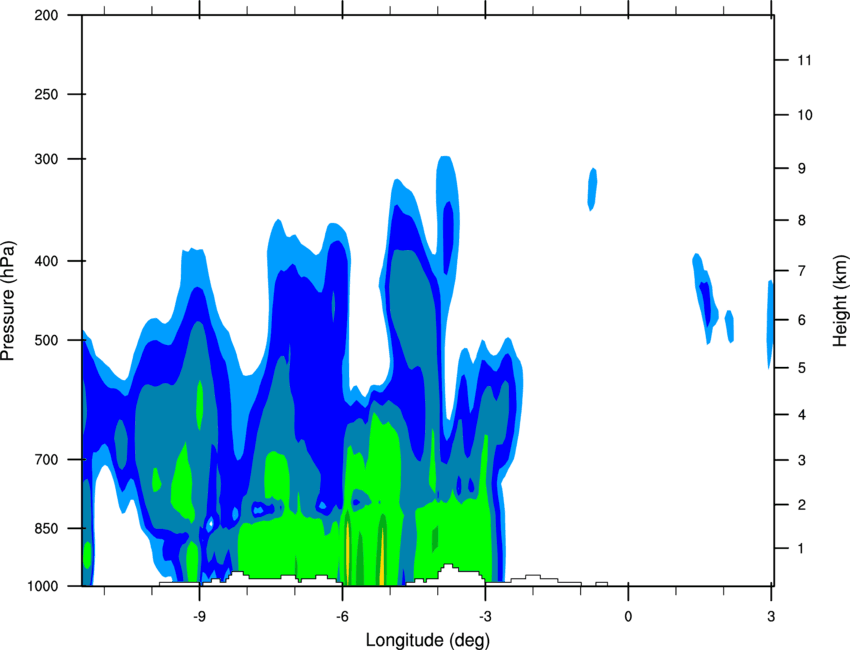This screenshot has height=650, width=850.
Task: Click the "Pressure (hPa)" axis title
Action: [x=8, y=301]
